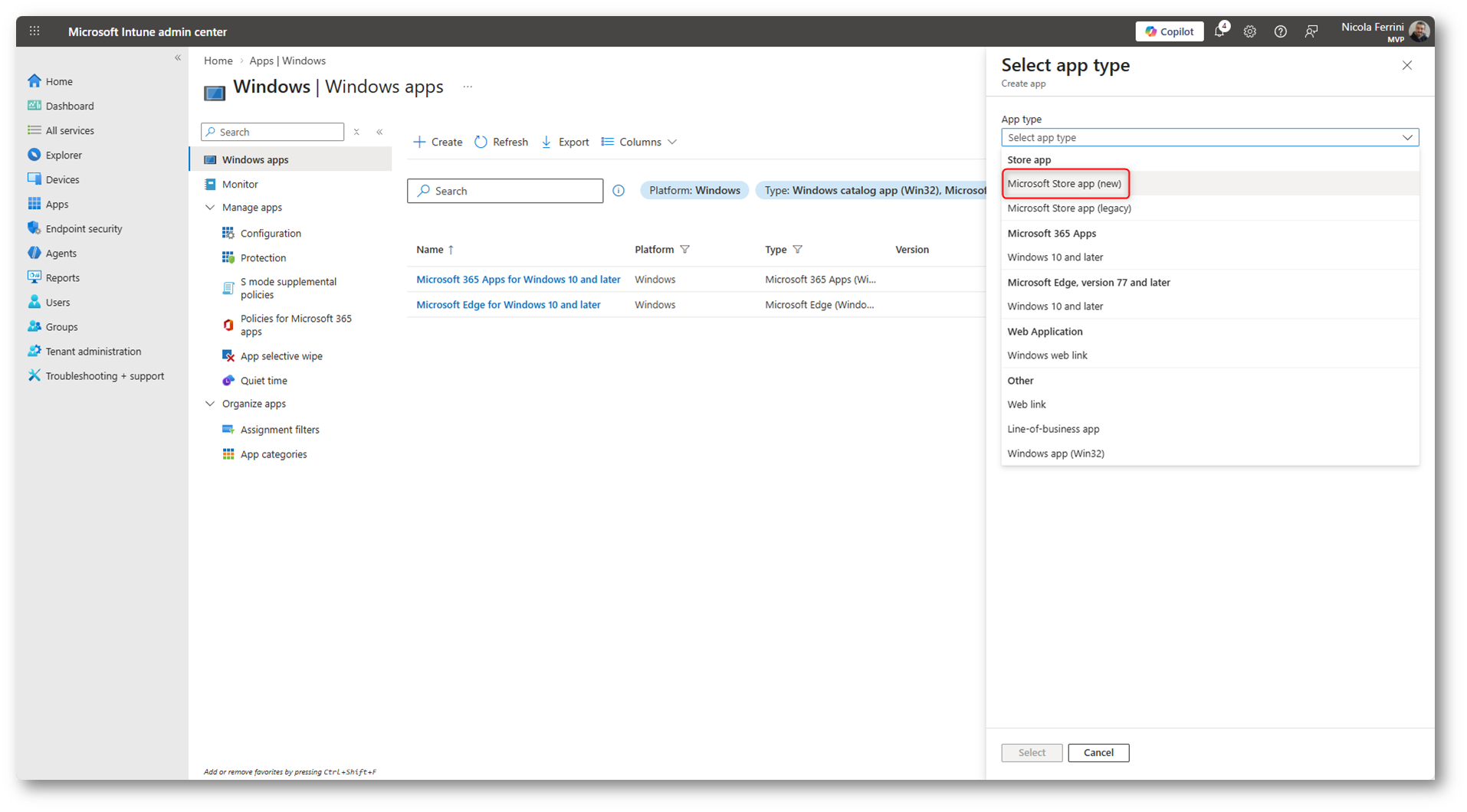1467x812 pixels.
Task: Click the info icon beside search box
Action: point(619,191)
